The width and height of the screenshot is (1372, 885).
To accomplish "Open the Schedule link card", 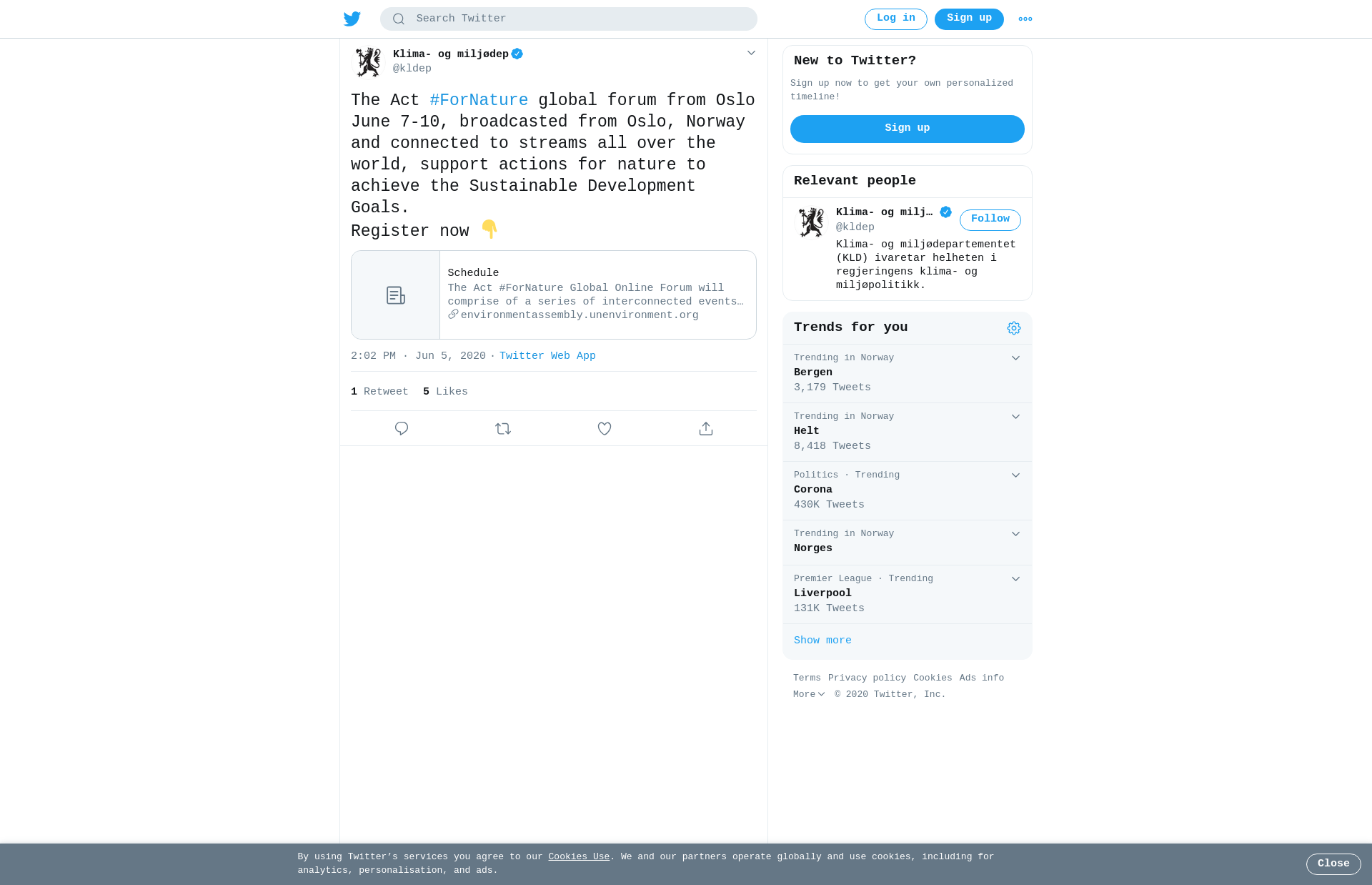I will coord(554,295).
